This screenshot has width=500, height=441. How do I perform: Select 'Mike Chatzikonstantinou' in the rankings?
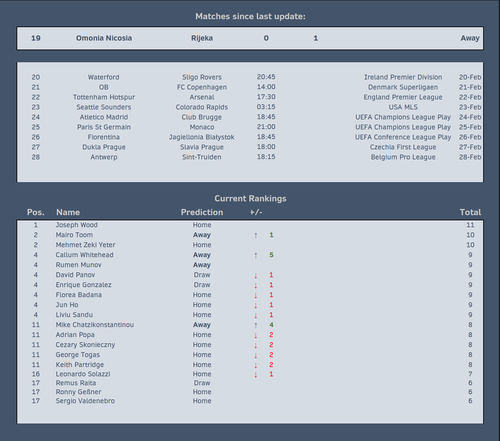95,325
